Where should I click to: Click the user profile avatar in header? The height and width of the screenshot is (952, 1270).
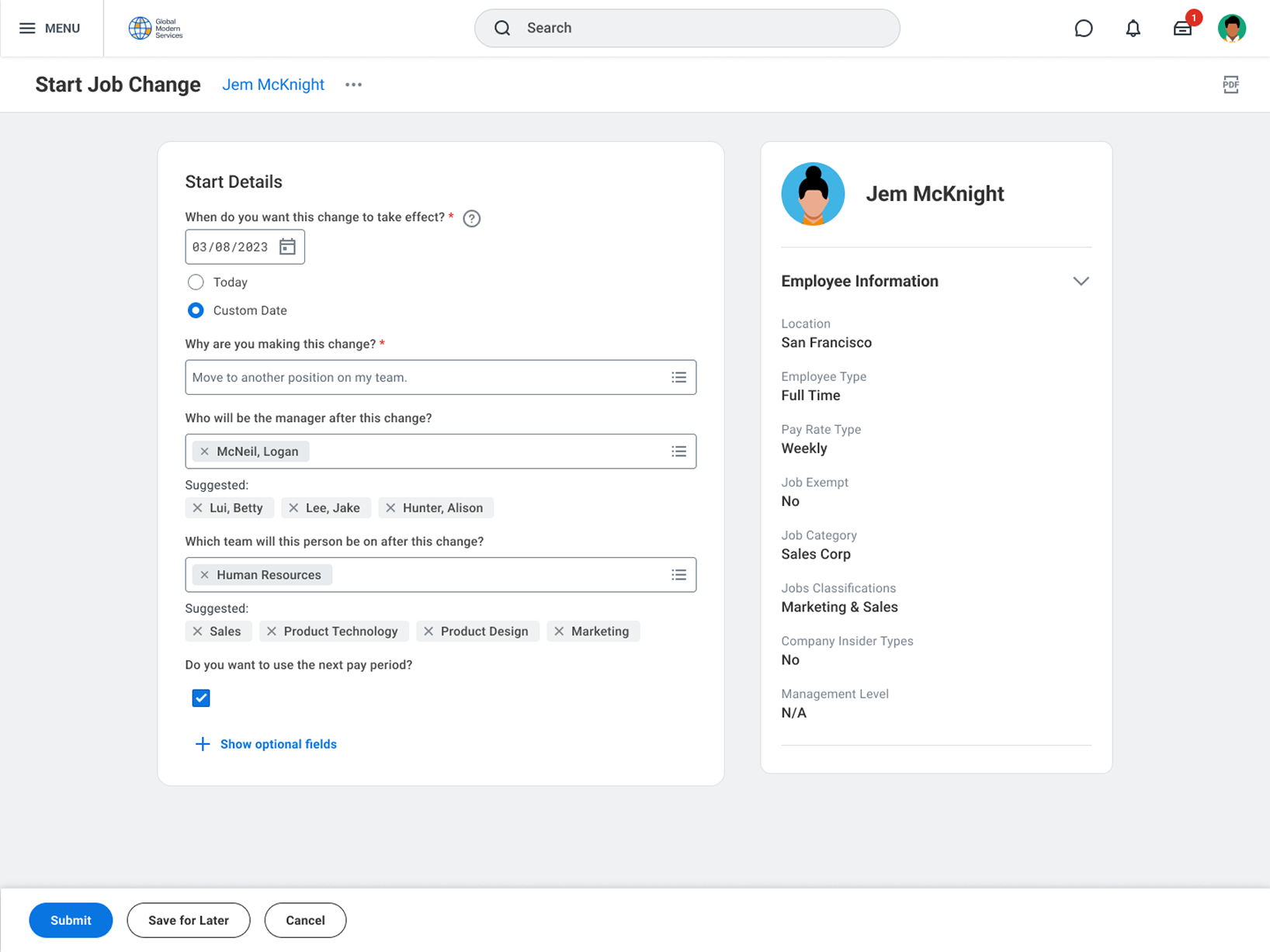[x=1231, y=29]
